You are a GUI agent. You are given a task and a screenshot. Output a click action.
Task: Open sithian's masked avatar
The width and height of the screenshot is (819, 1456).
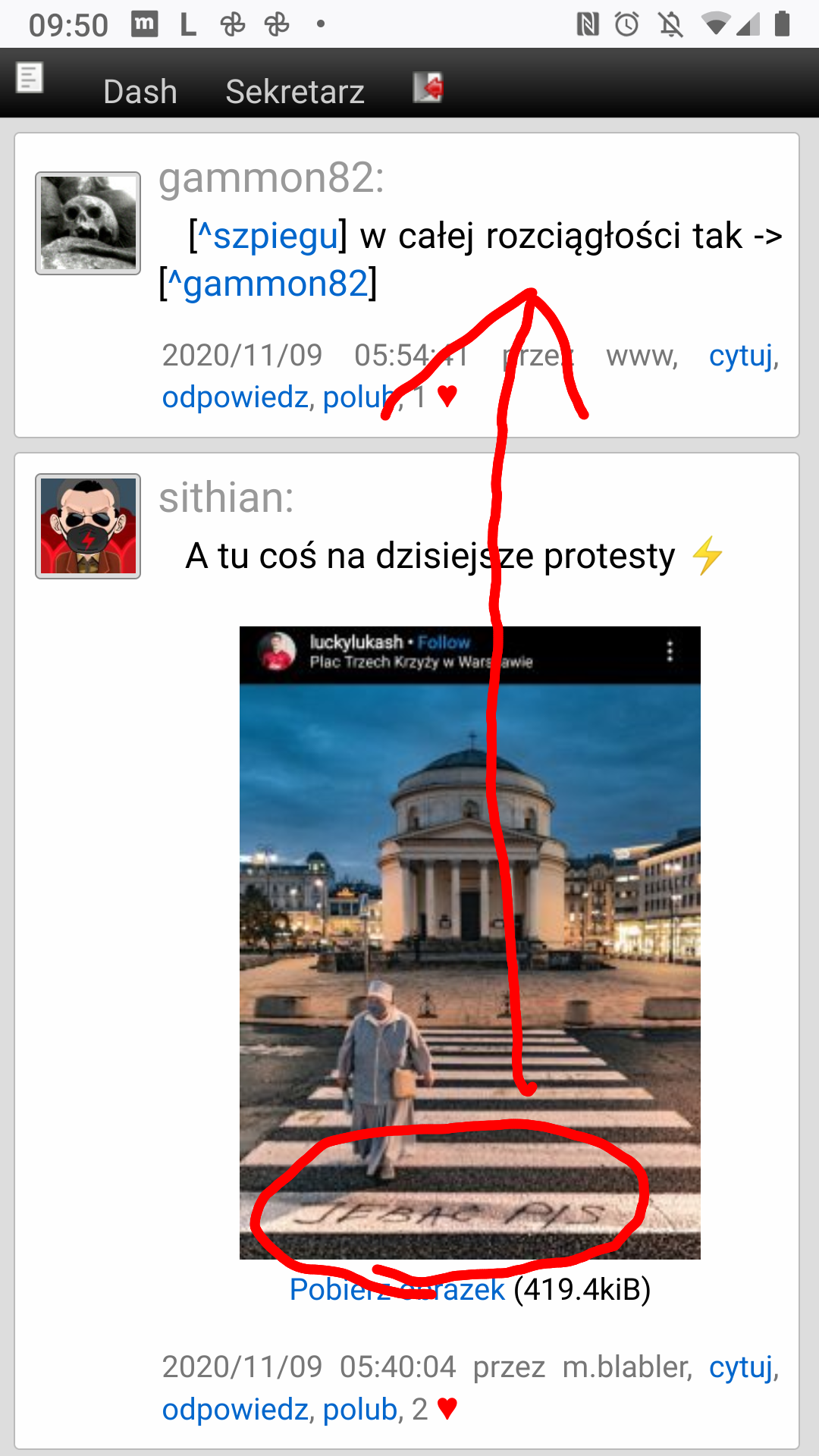pyautogui.click(x=88, y=526)
